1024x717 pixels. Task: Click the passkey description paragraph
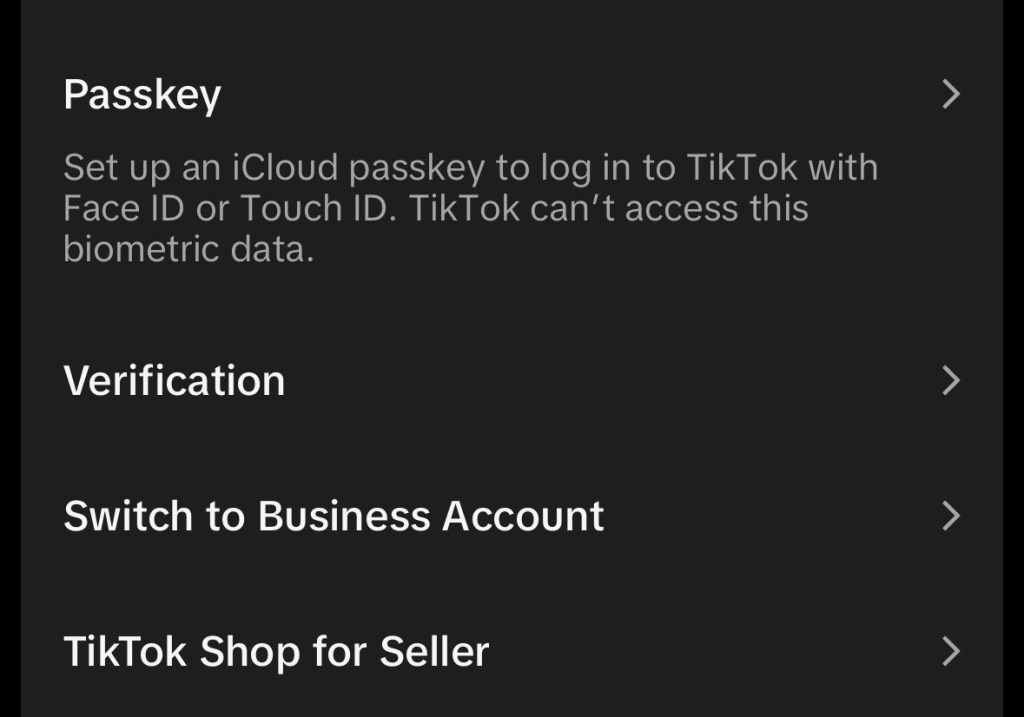(x=470, y=208)
